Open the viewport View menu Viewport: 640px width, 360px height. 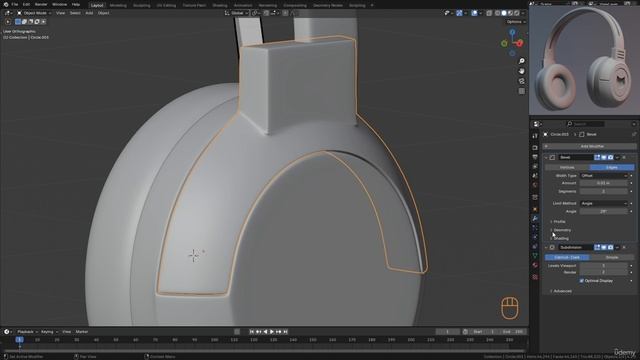coord(60,13)
